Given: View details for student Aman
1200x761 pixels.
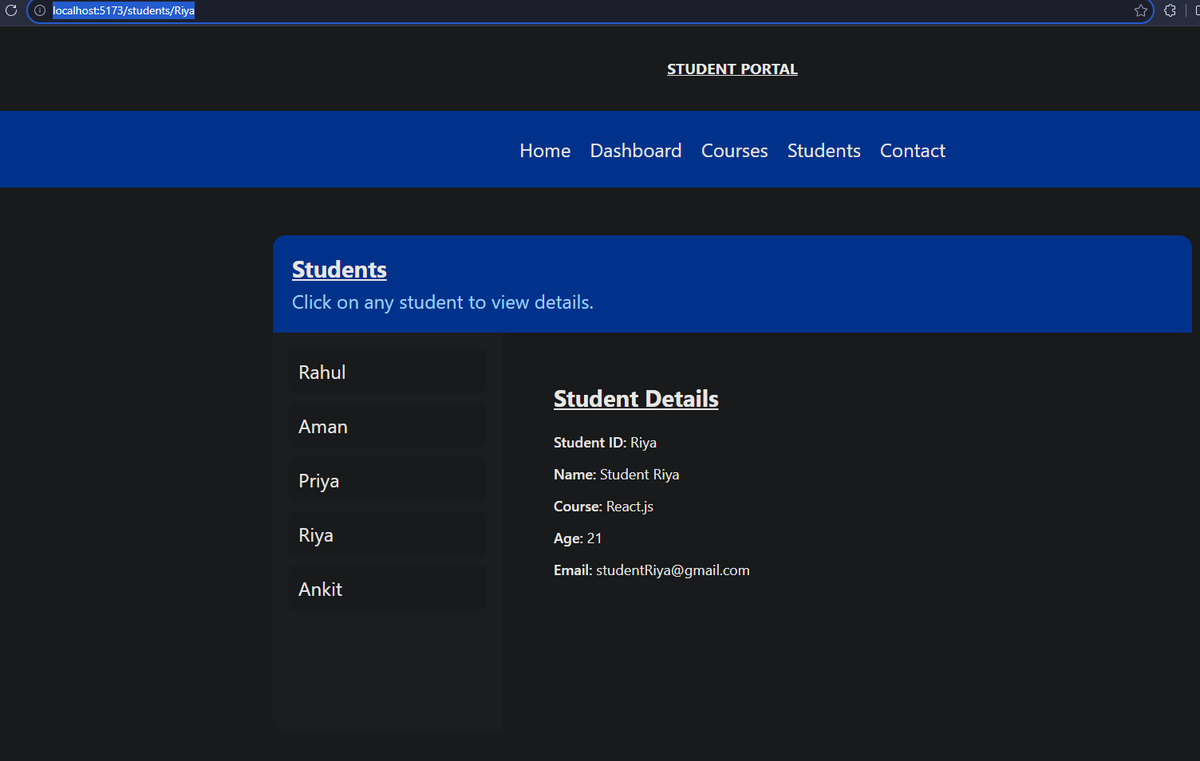Looking at the screenshot, I should (388, 426).
